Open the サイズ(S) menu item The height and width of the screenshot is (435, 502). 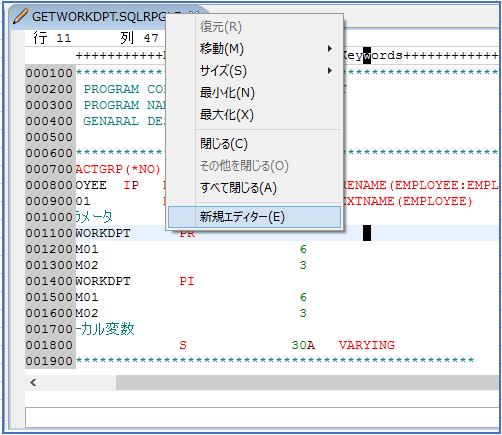click(x=223, y=71)
